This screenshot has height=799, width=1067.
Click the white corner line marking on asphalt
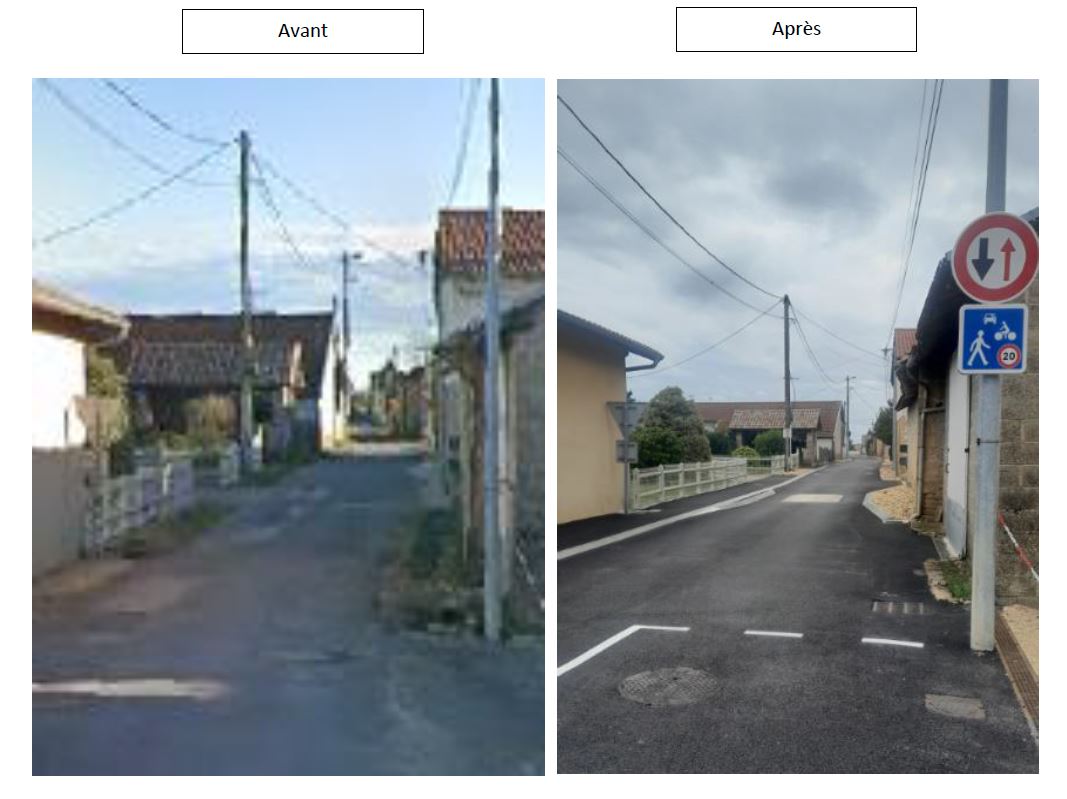pyautogui.click(x=623, y=649)
